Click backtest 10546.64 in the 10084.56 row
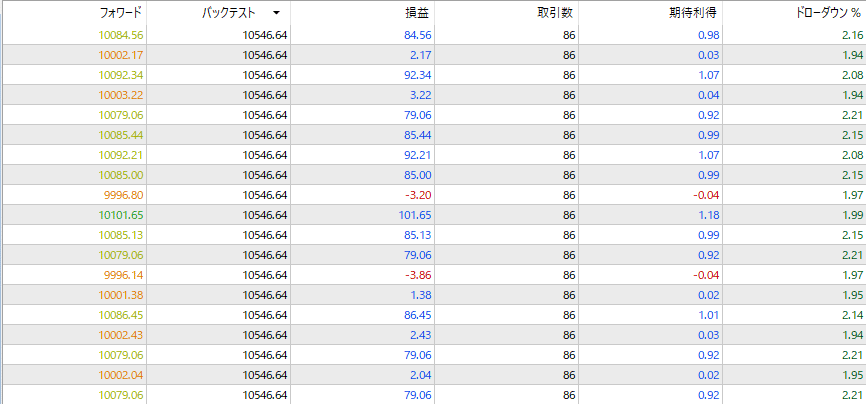 point(265,35)
